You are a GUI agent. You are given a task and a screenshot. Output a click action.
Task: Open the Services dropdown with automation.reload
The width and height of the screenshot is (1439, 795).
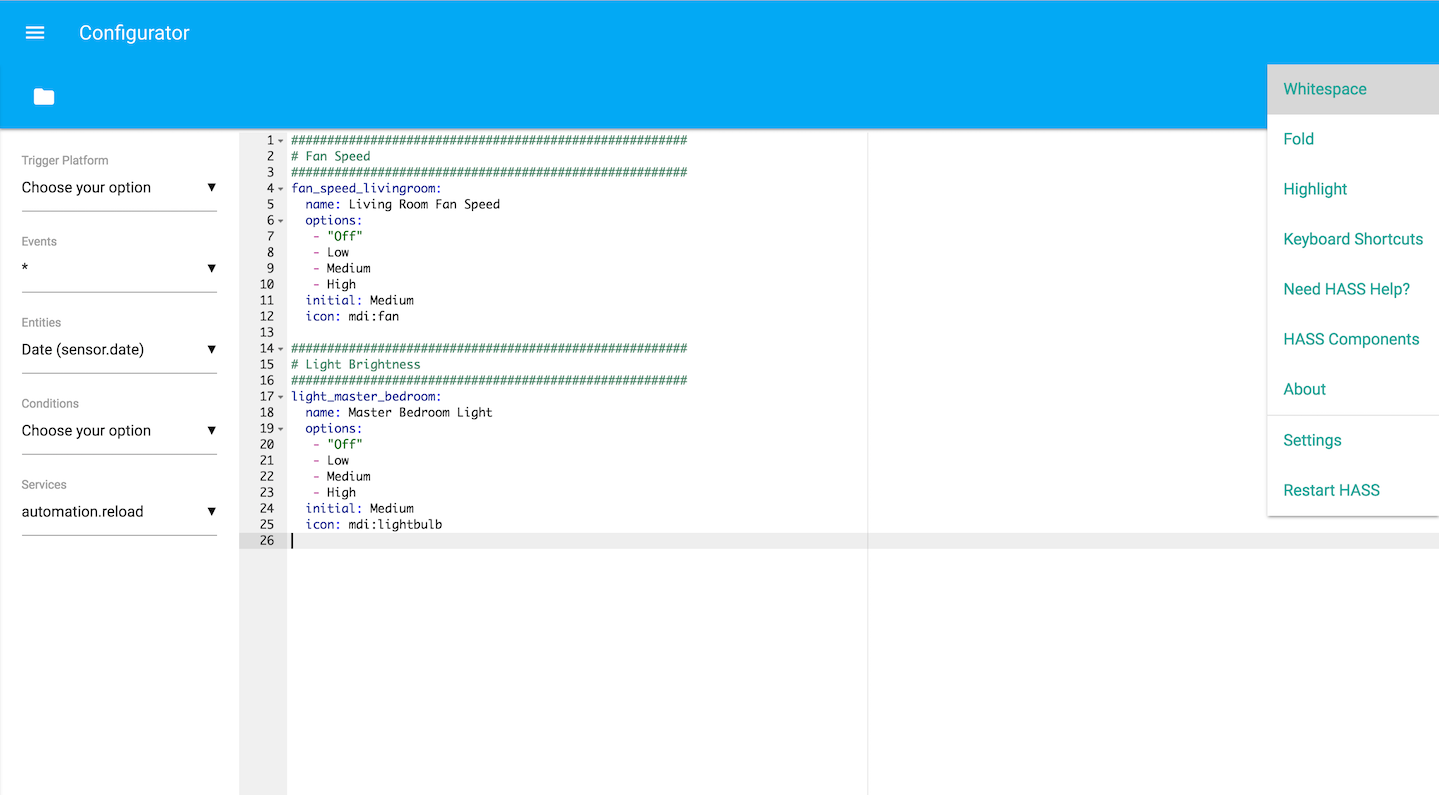click(119, 512)
